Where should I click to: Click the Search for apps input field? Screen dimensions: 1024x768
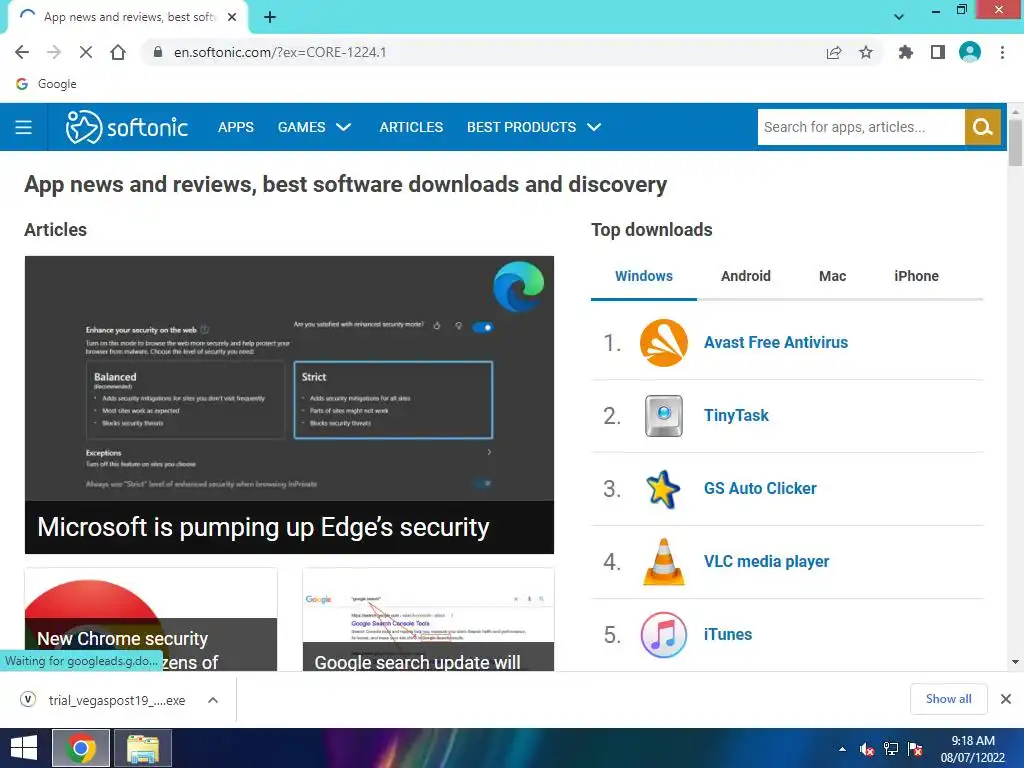861,127
